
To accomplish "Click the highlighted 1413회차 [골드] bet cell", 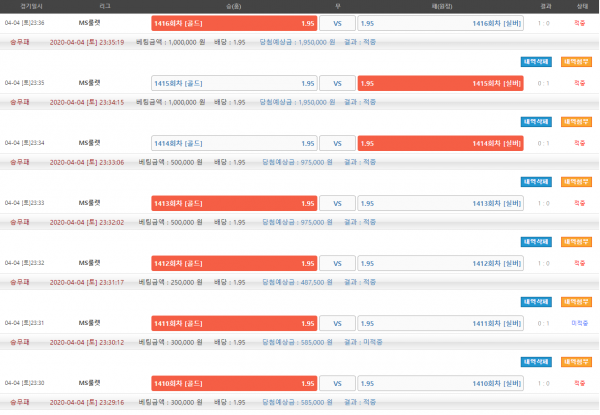I will coord(235,202).
